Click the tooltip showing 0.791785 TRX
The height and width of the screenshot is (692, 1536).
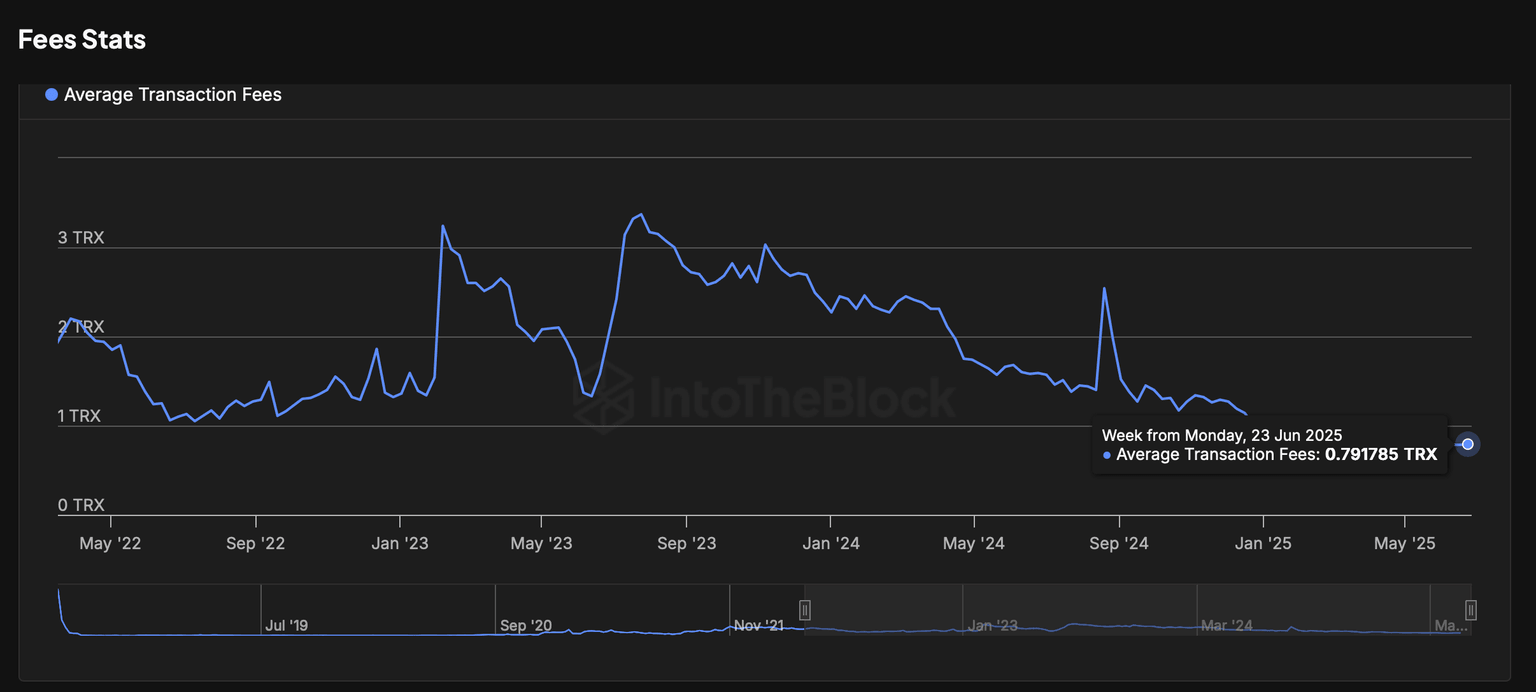pyautogui.click(x=1269, y=445)
